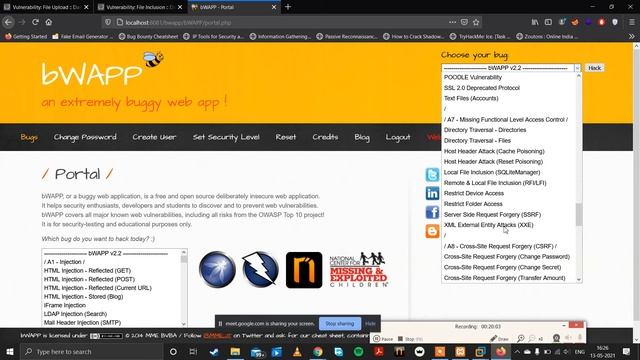This screenshot has width=640, height=360.
Task: Open the browser Home page icon
Action: (49, 22)
